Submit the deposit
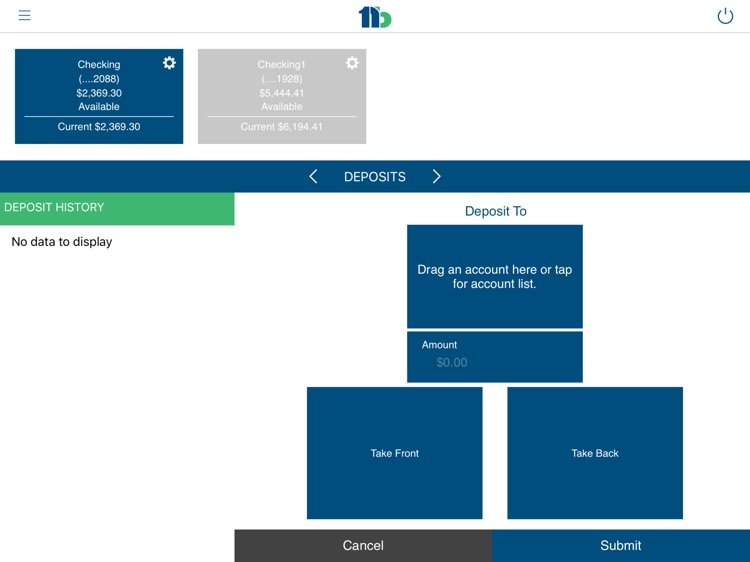Image resolution: width=750 pixels, height=562 pixels. click(x=621, y=546)
